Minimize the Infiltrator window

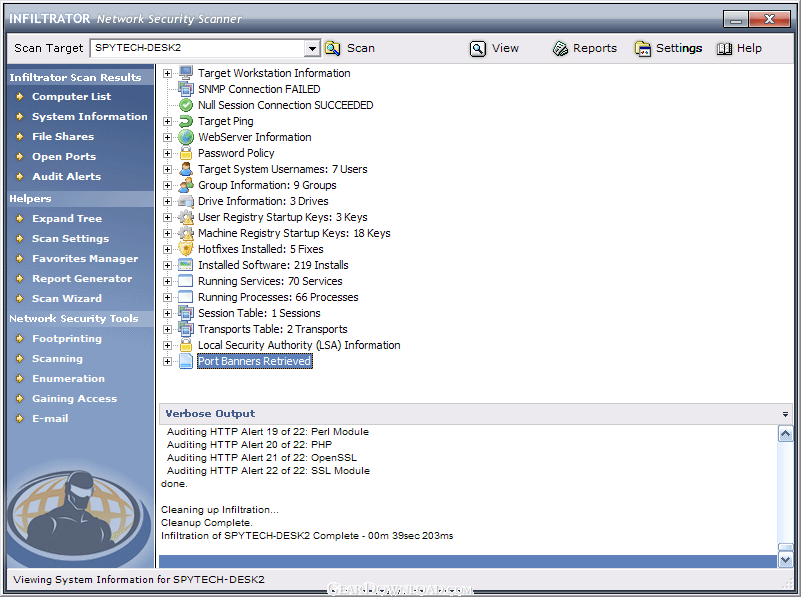click(x=736, y=19)
